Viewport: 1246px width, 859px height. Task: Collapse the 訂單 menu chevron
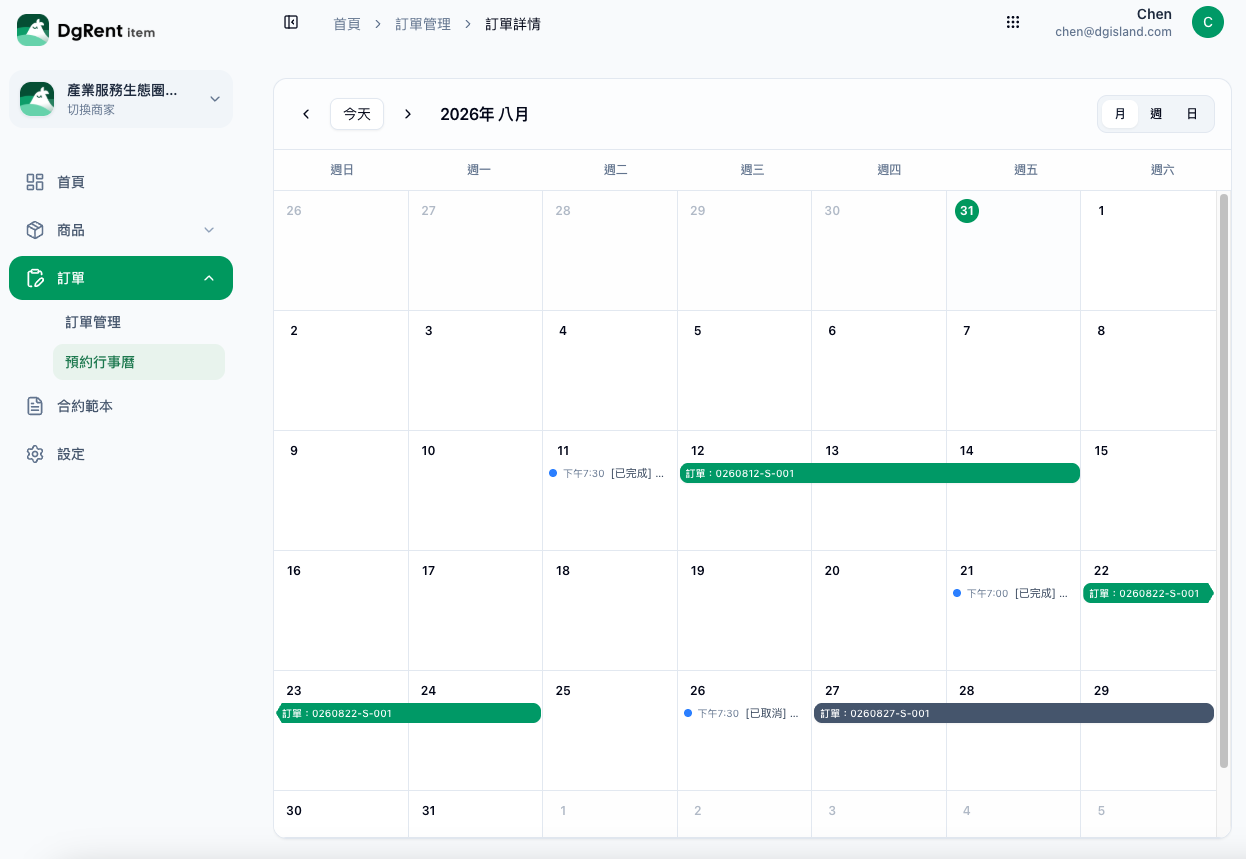[209, 278]
